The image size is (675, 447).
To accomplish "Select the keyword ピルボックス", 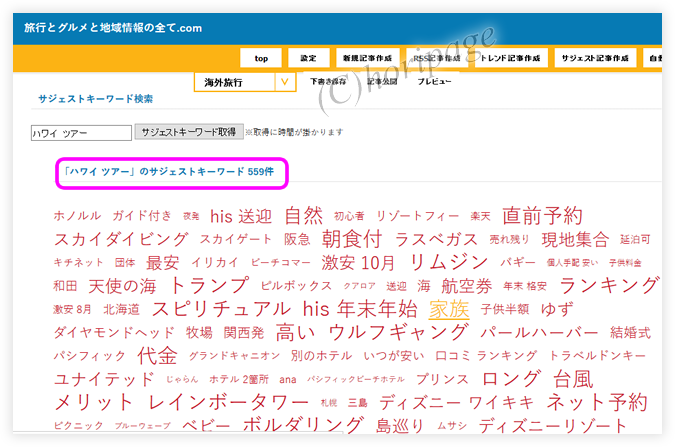I will click(x=296, y=286).
